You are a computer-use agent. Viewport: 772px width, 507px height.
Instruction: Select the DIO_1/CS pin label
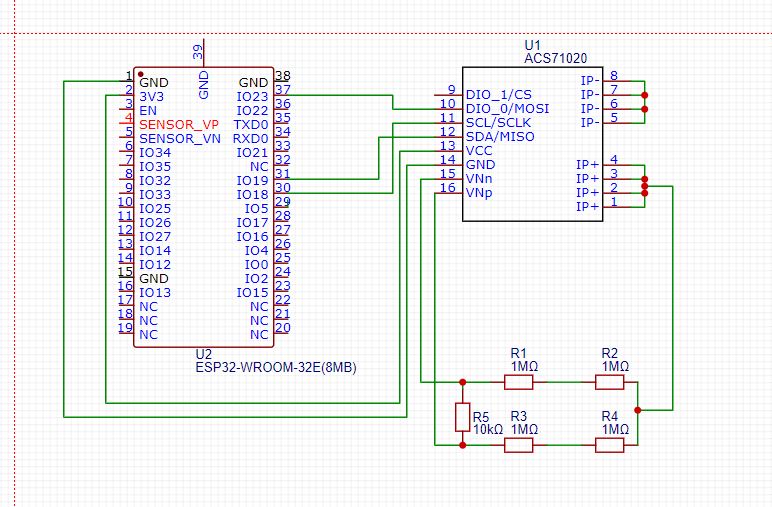[499, 95]
